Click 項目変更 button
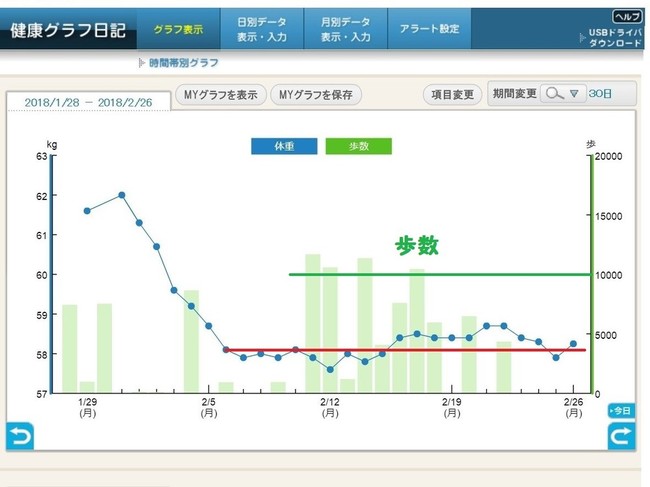650x487 pixels. pos(452,94)
